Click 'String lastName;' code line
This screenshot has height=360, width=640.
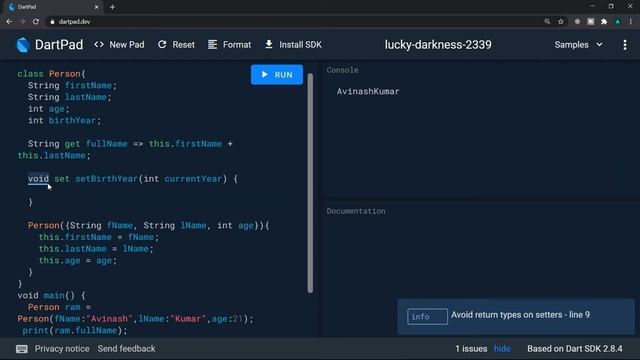point(69,97)
